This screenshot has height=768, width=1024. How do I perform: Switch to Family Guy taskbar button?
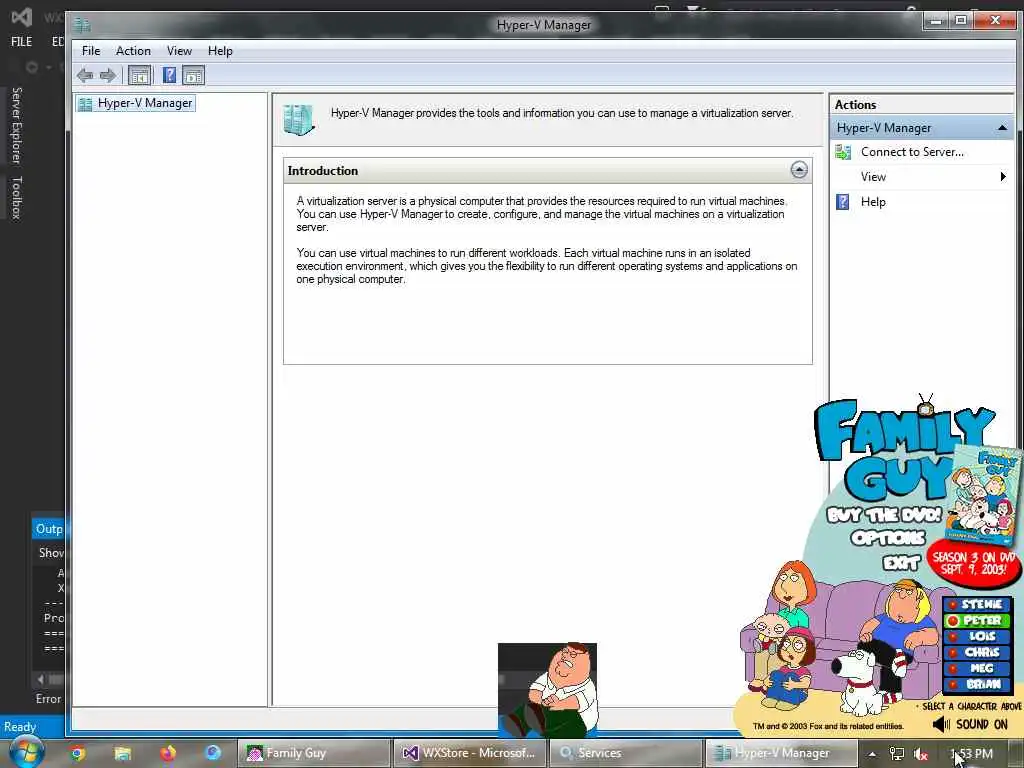coord(313,753)
